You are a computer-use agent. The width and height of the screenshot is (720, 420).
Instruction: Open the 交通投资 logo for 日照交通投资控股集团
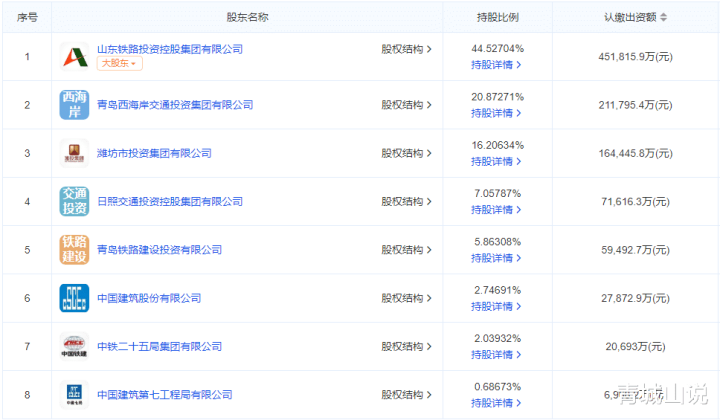pos(74,202)
